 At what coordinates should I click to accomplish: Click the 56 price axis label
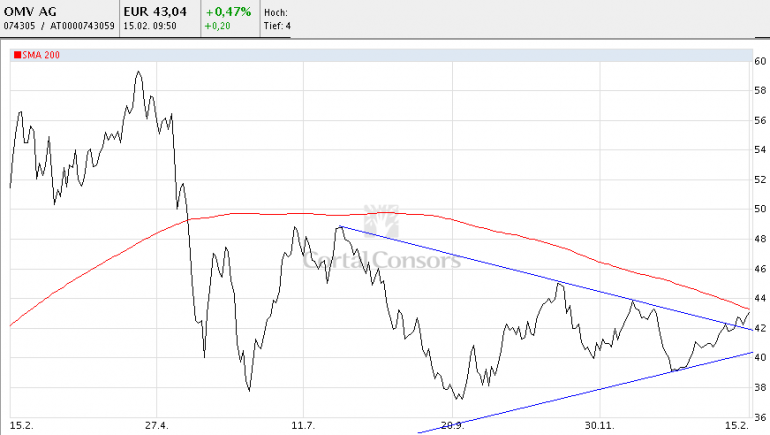(760, 120)
